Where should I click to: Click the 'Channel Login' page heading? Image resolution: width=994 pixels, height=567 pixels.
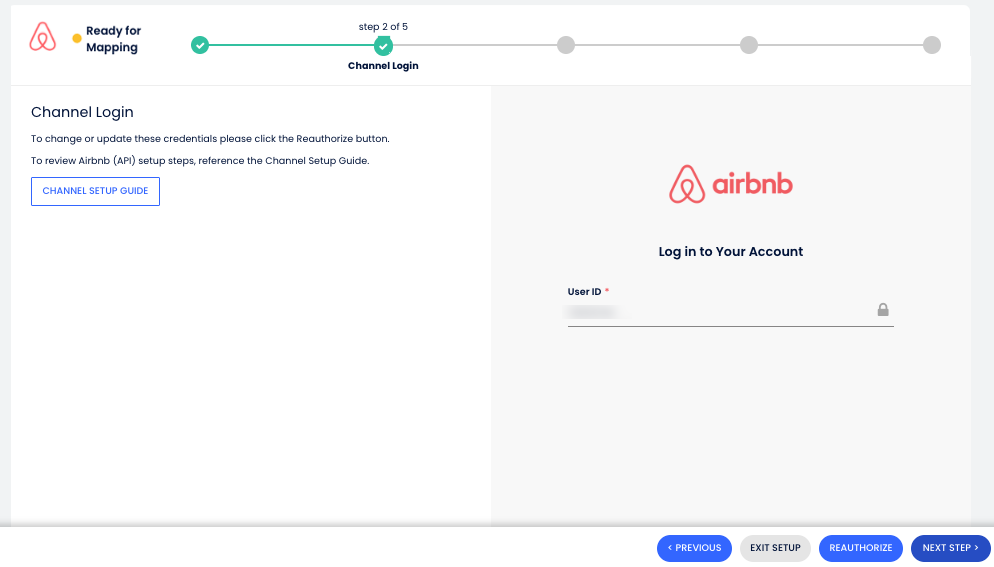82,112
